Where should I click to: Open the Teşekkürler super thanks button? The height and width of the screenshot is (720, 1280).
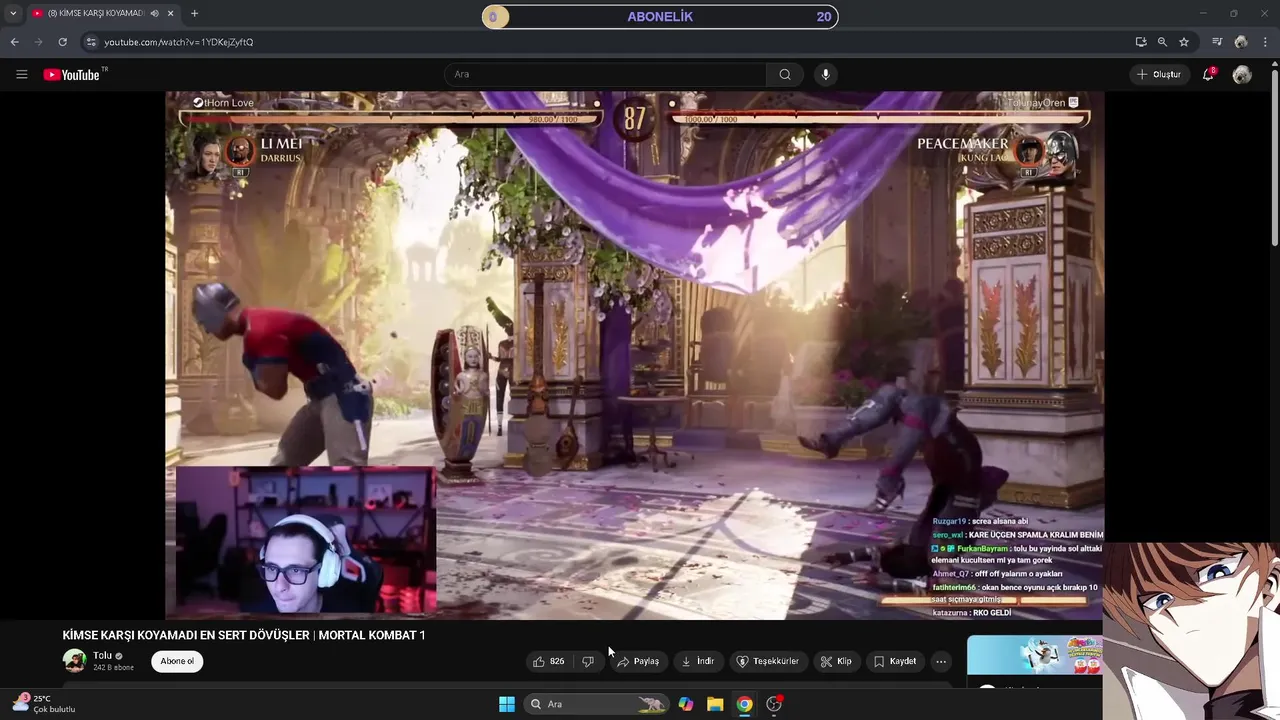(x=768, y=661)
